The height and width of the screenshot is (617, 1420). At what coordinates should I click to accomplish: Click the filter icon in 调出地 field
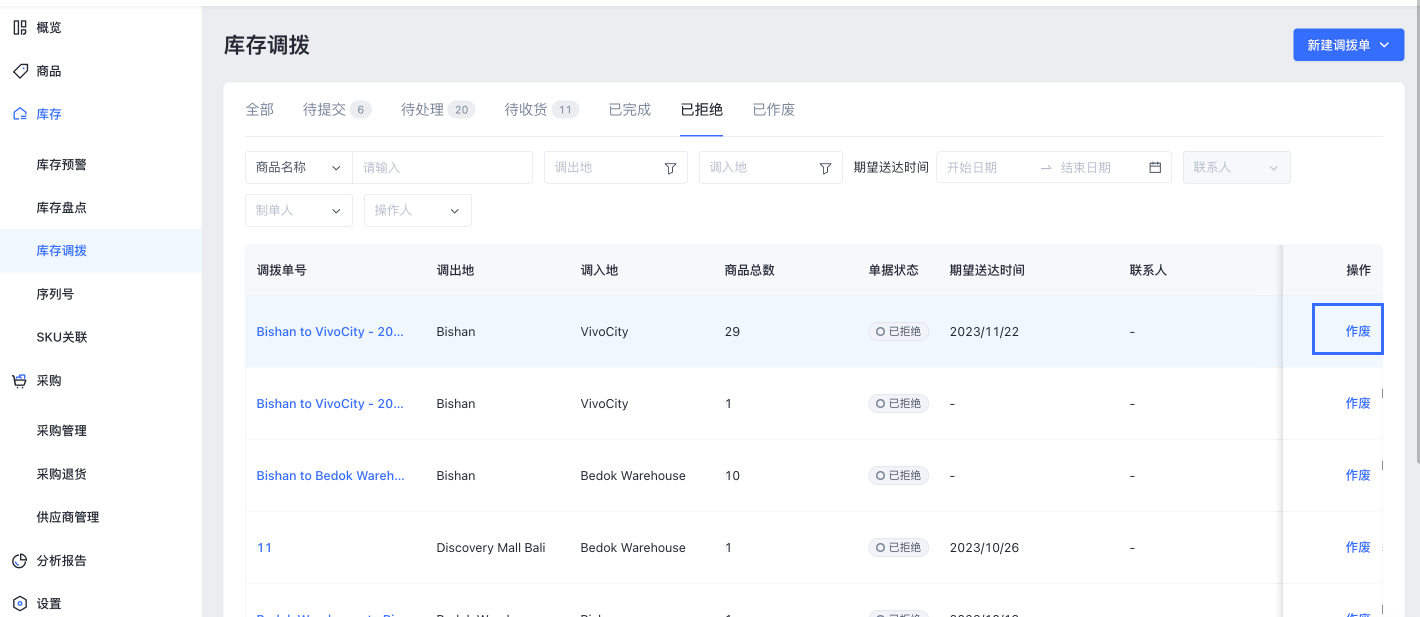click(671, 168)
